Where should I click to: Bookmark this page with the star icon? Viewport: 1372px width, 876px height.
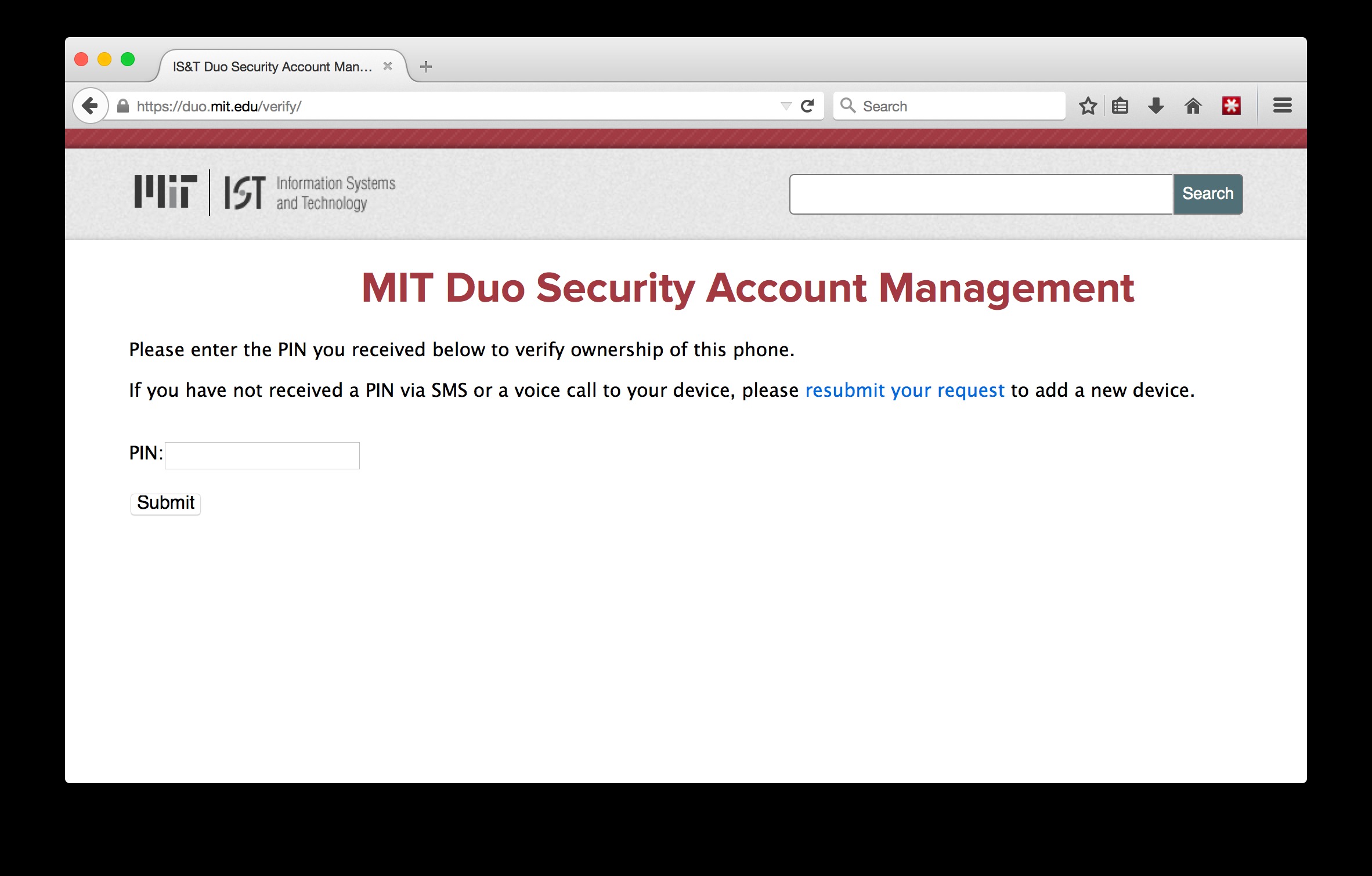(1088, 106)
